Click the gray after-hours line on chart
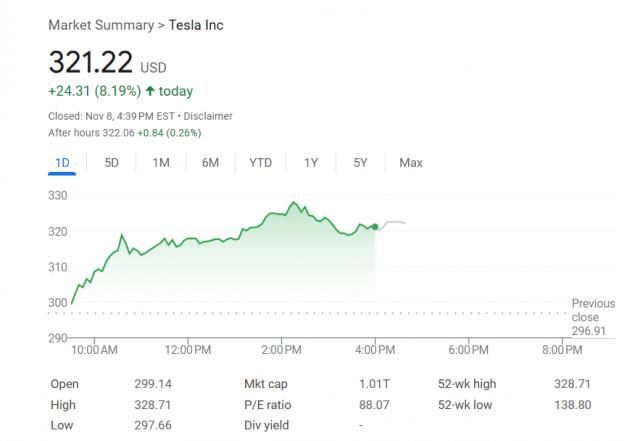Screen dimensions: 640x441 [393, 222]
